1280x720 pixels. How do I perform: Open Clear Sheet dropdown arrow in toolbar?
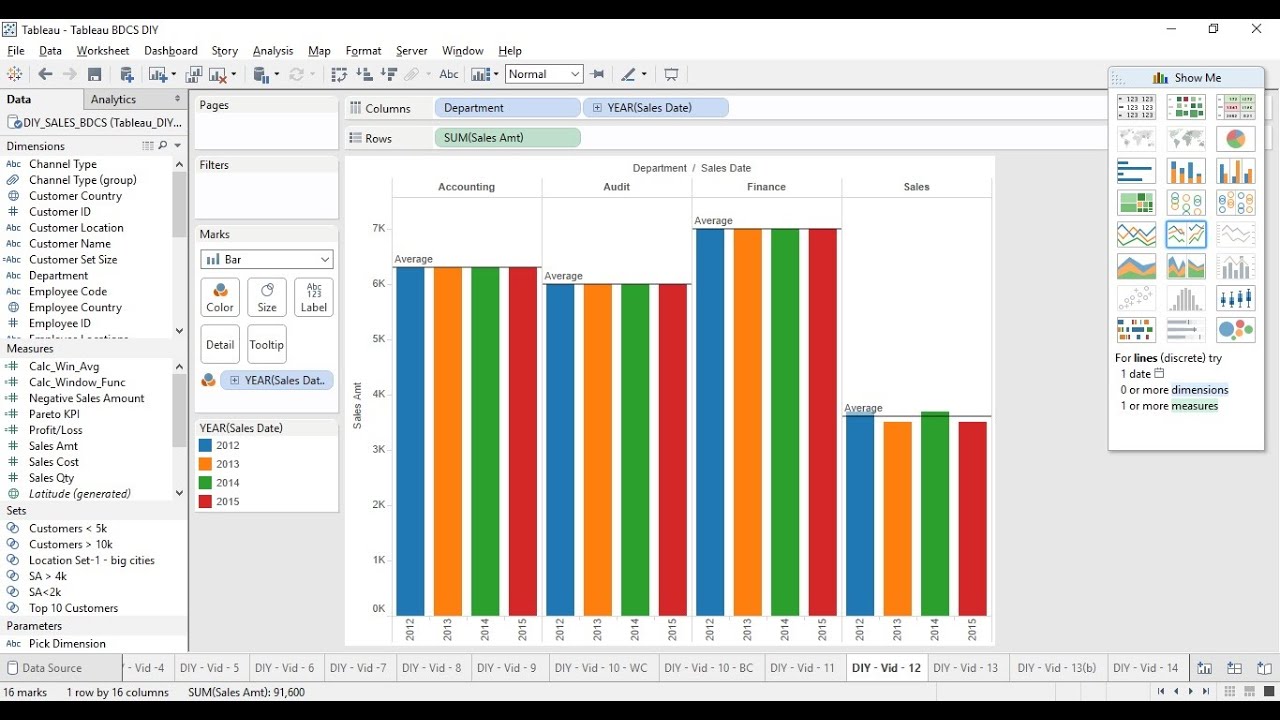coord(234,74)
